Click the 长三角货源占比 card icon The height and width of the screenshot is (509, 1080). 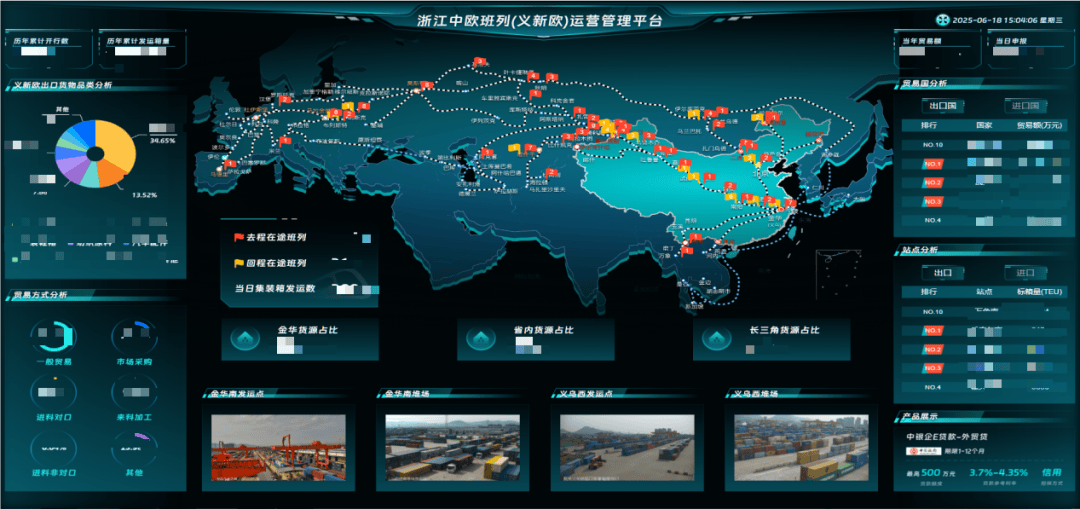(x=717, y=339)
